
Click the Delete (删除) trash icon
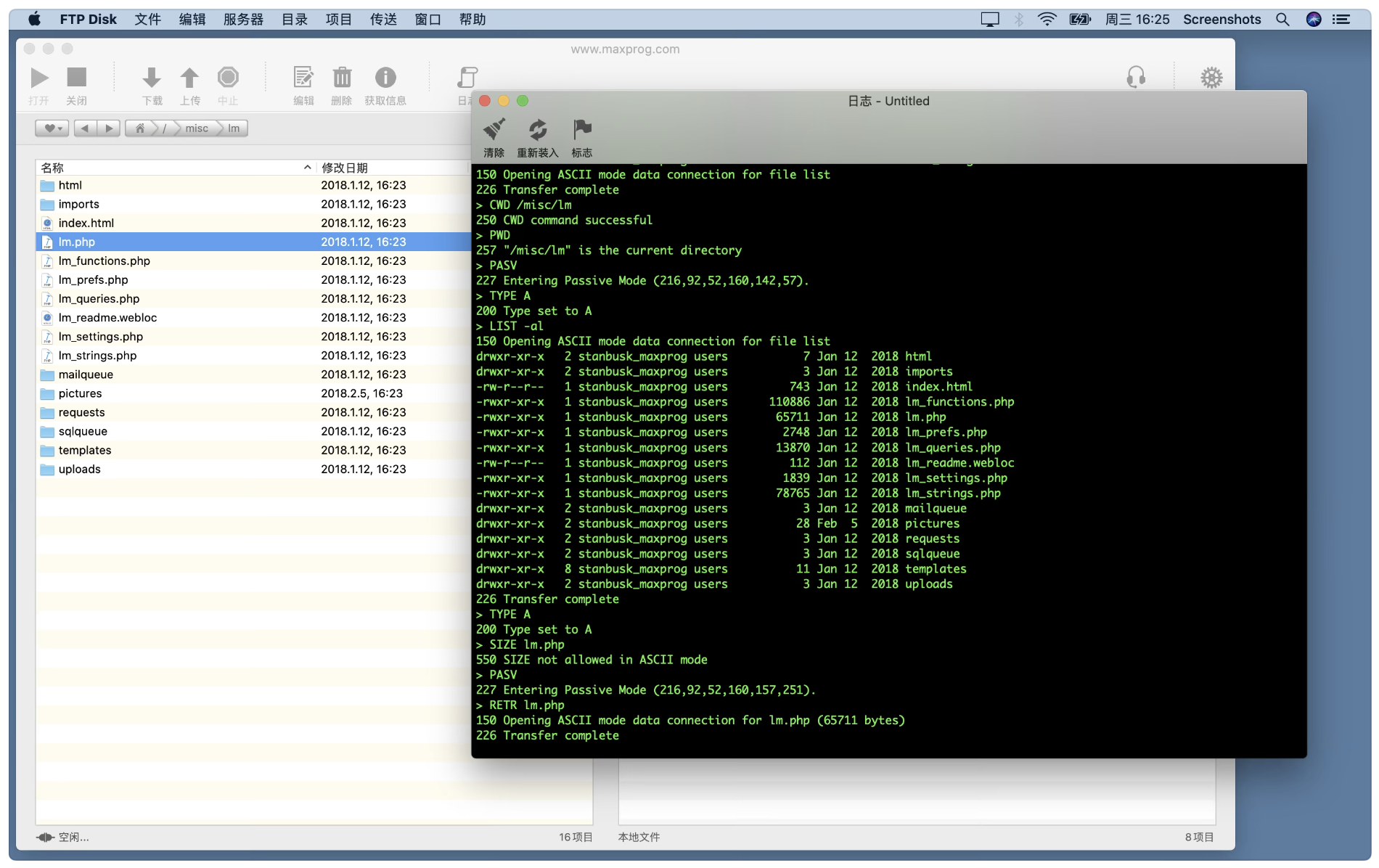342,78
